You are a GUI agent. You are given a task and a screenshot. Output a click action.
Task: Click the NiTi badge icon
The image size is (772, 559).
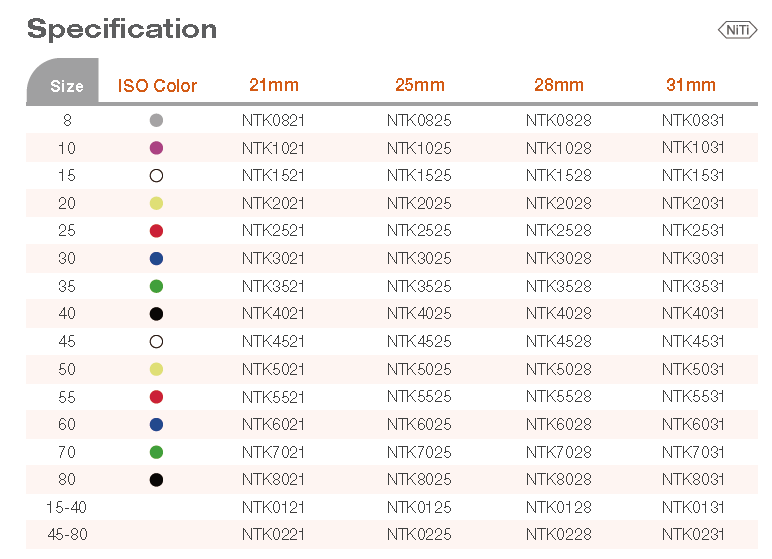pos(737,30)
